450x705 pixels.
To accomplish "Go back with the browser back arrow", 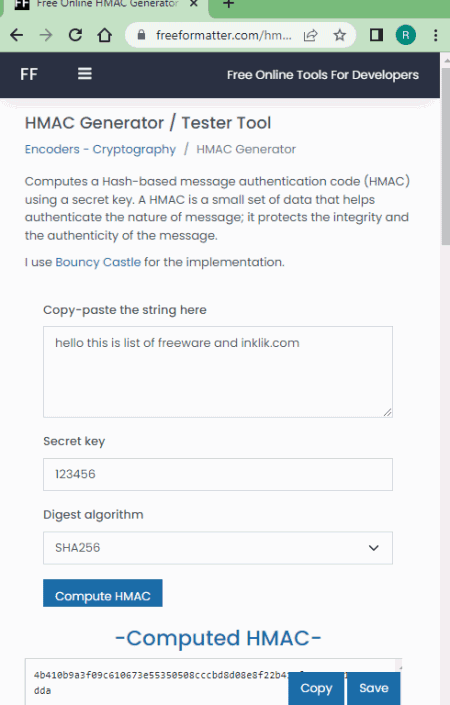I will [x=17, y=35].
